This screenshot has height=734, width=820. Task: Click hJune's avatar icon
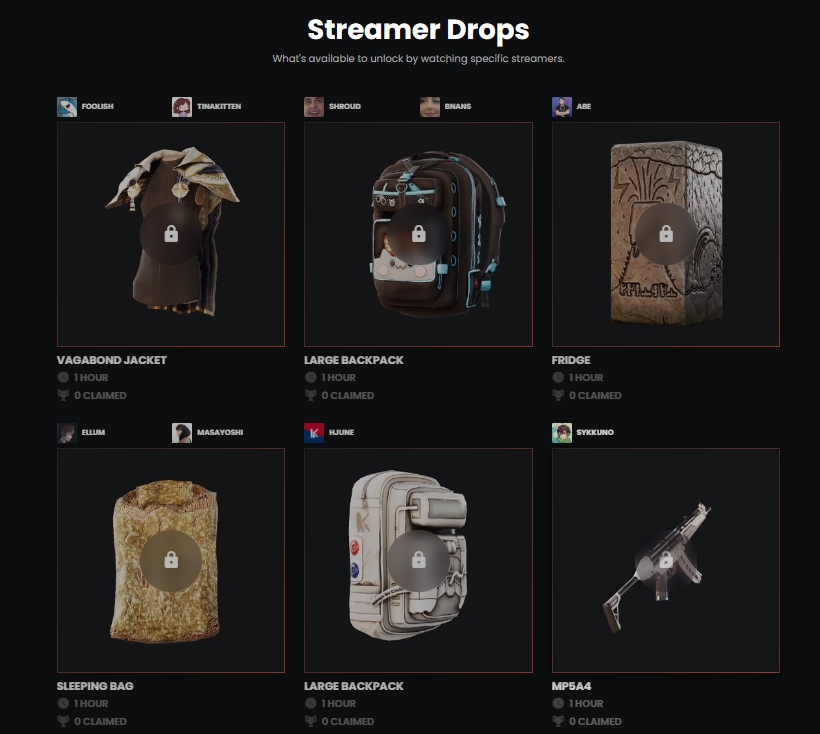[x=314, y=433]
